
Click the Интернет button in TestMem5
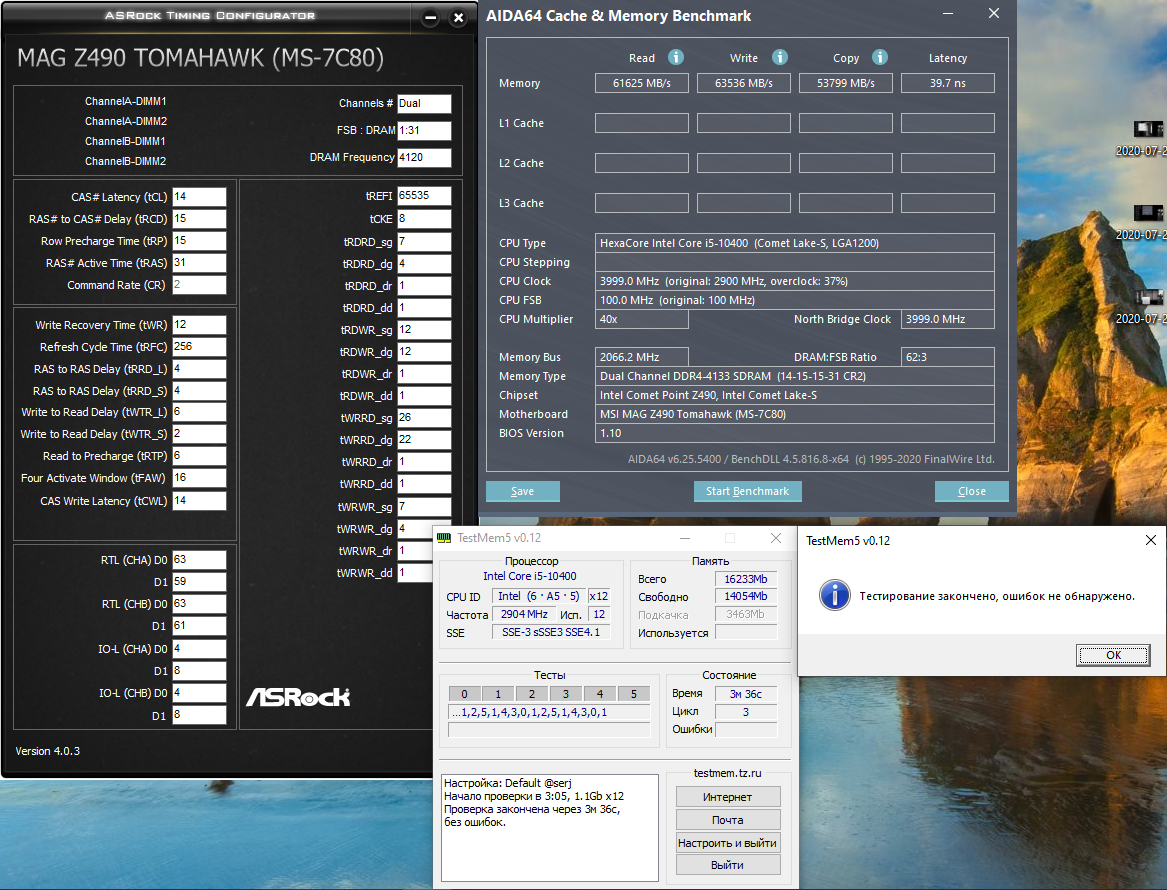pyautogui.click(x=728, y=797)
